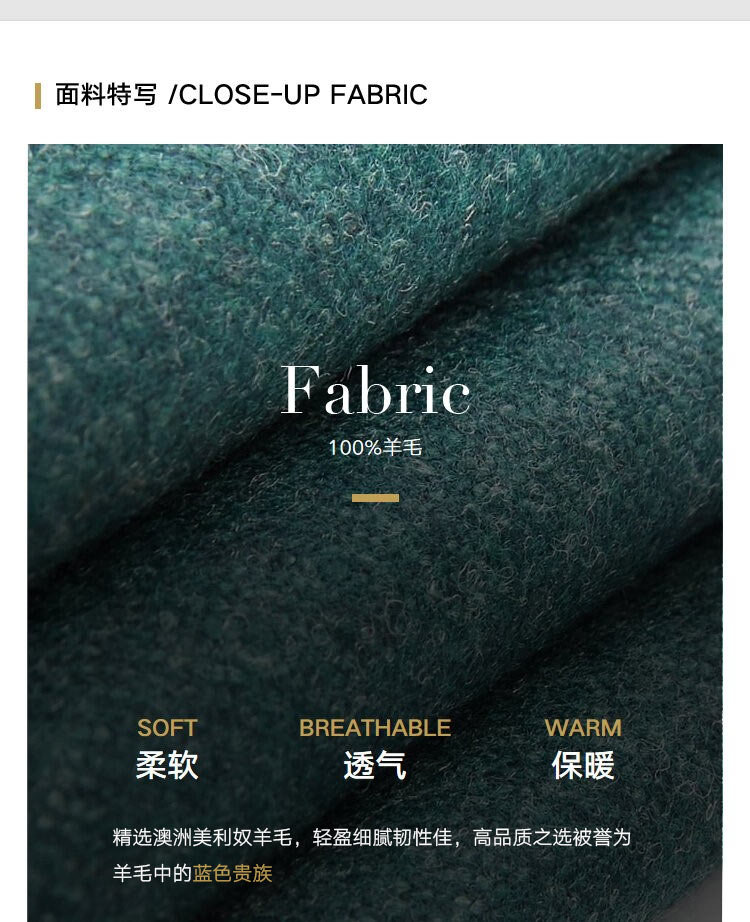Image resolution: width=750 pixels, height=922 pixels.
Task: Click the highlighted 蓝色贵族 text
Action: 232,873
